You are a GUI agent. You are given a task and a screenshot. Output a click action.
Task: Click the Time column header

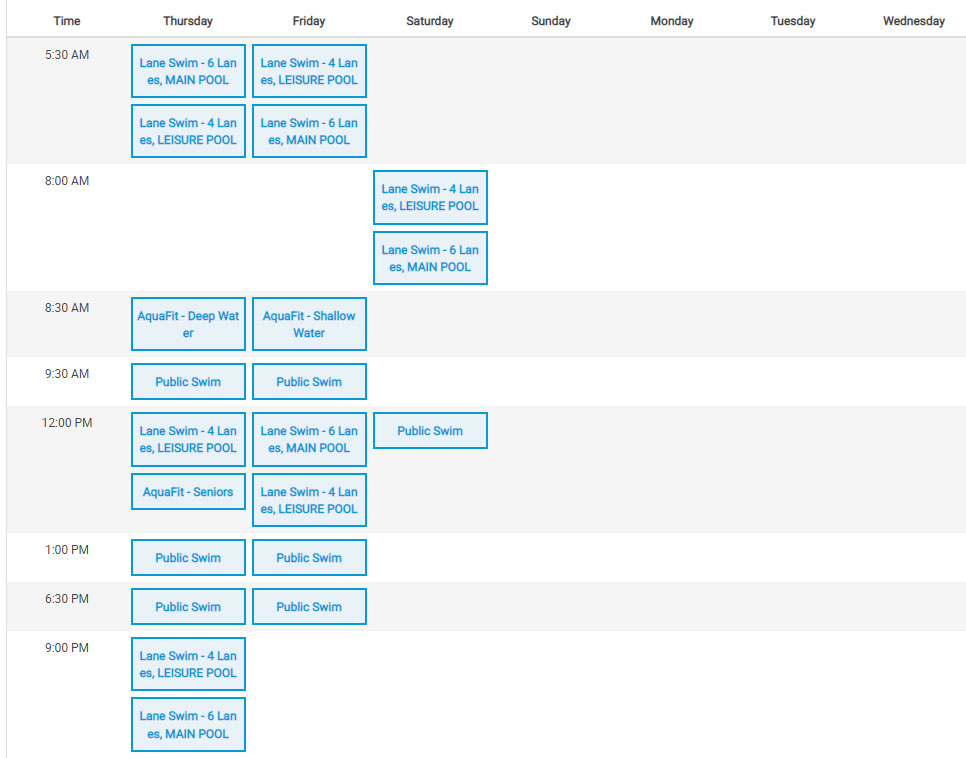67,21
